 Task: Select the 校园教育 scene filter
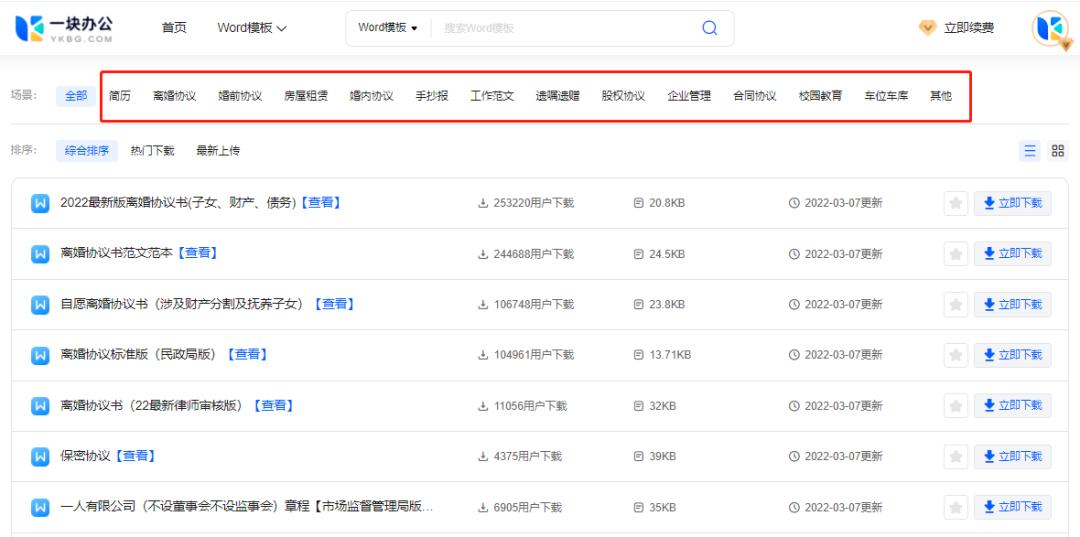pyautogui.click(x=820, y=96)
